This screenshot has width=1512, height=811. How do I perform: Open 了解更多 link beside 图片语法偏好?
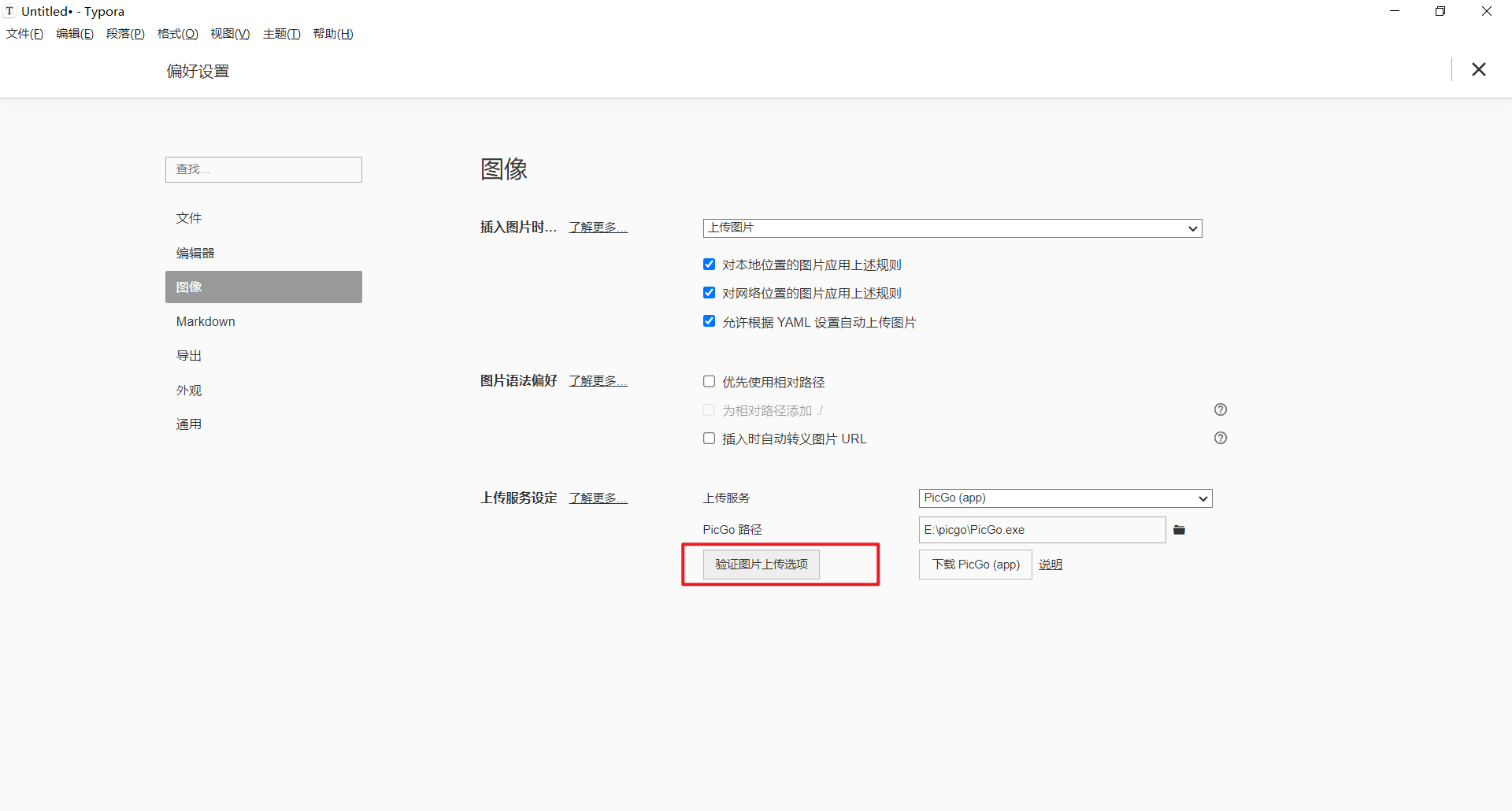pyautogui.click(x=598, y=381)
